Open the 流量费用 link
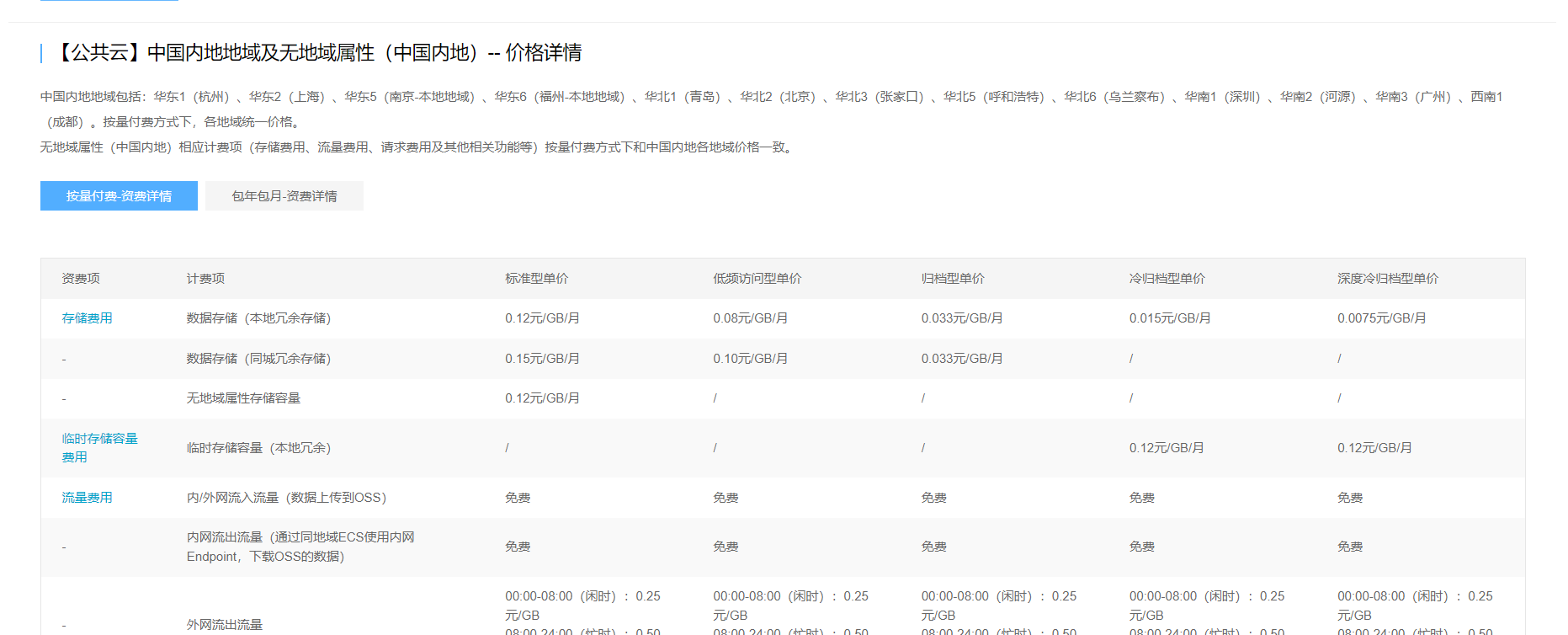This screenshot has width=1568, height=635. (x=87, y=498)
